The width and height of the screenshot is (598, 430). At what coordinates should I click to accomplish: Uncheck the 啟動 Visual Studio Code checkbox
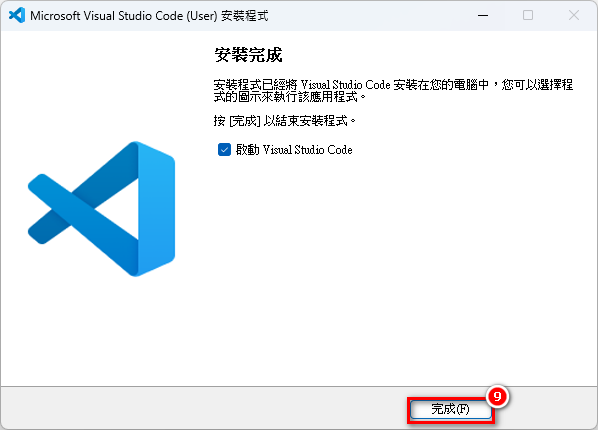[x=224, y=150]
